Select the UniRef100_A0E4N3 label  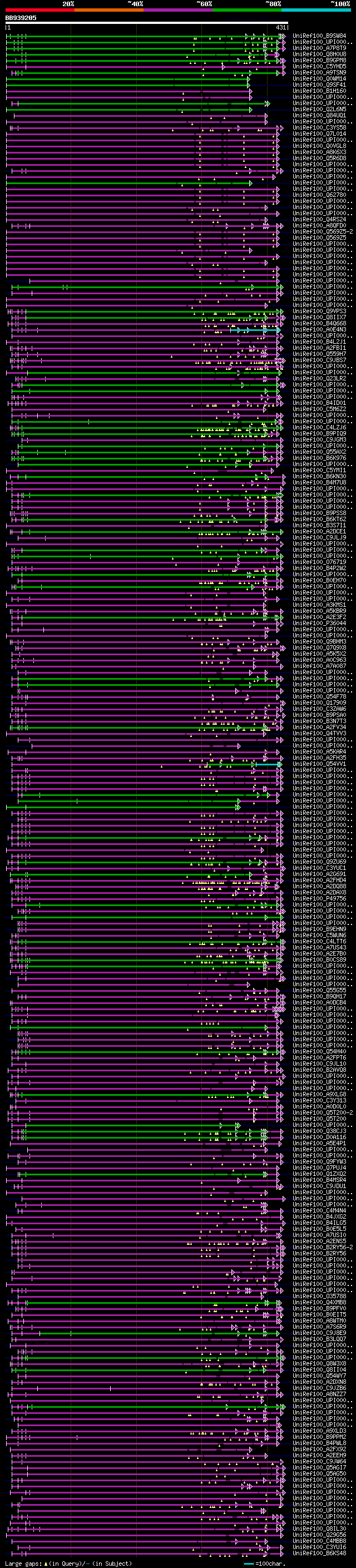pos(319,330)
